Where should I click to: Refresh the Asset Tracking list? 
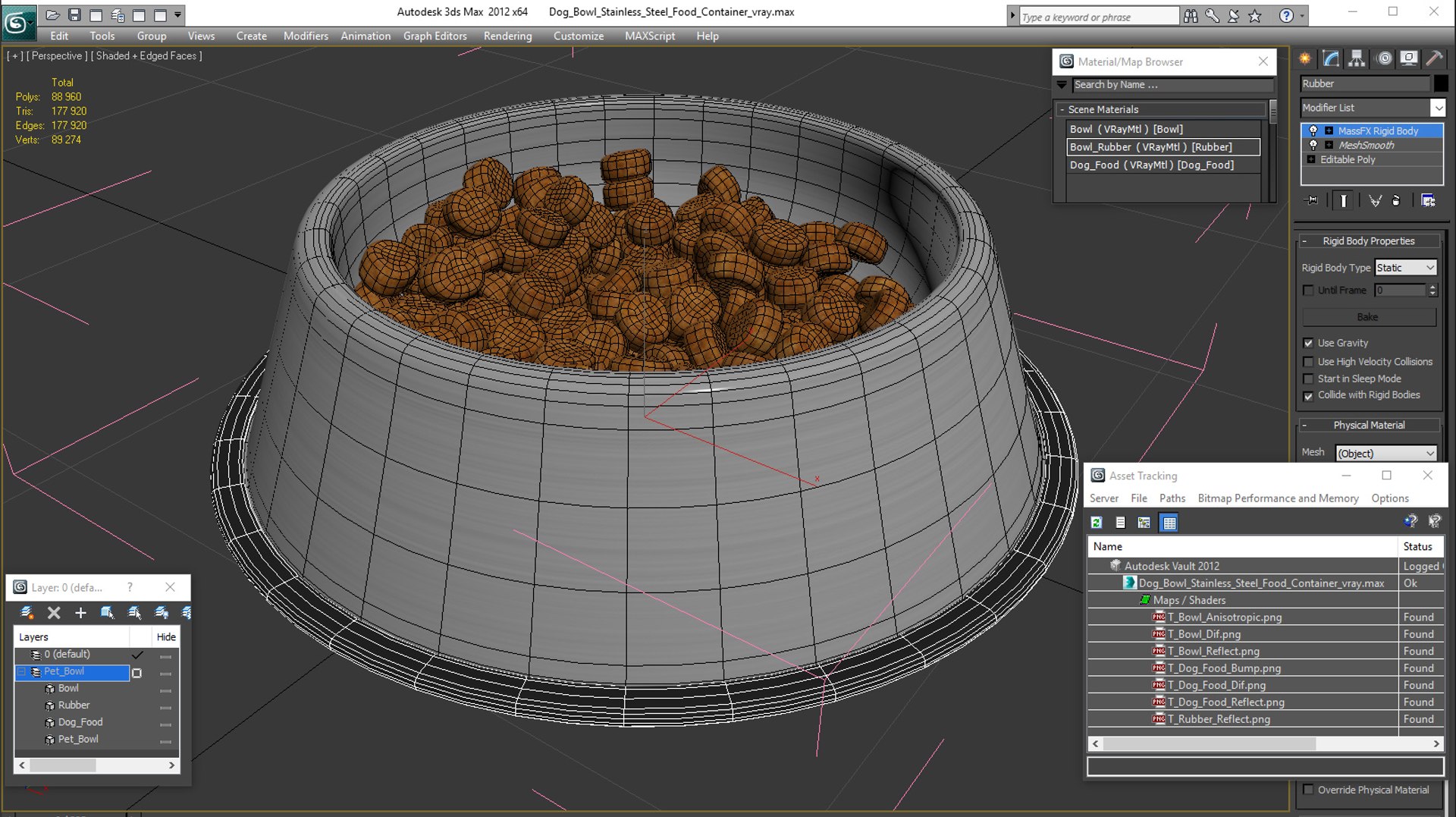point(1097,522)
